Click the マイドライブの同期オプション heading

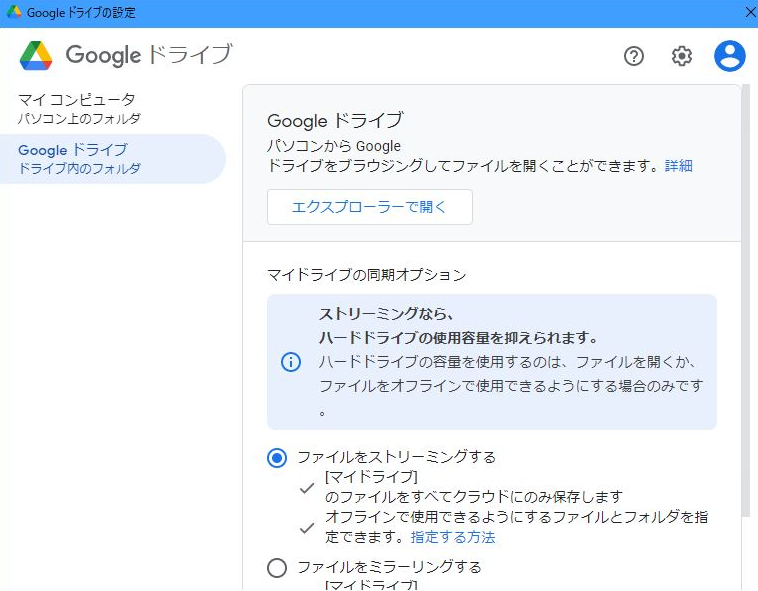click(x=367, y=274)
